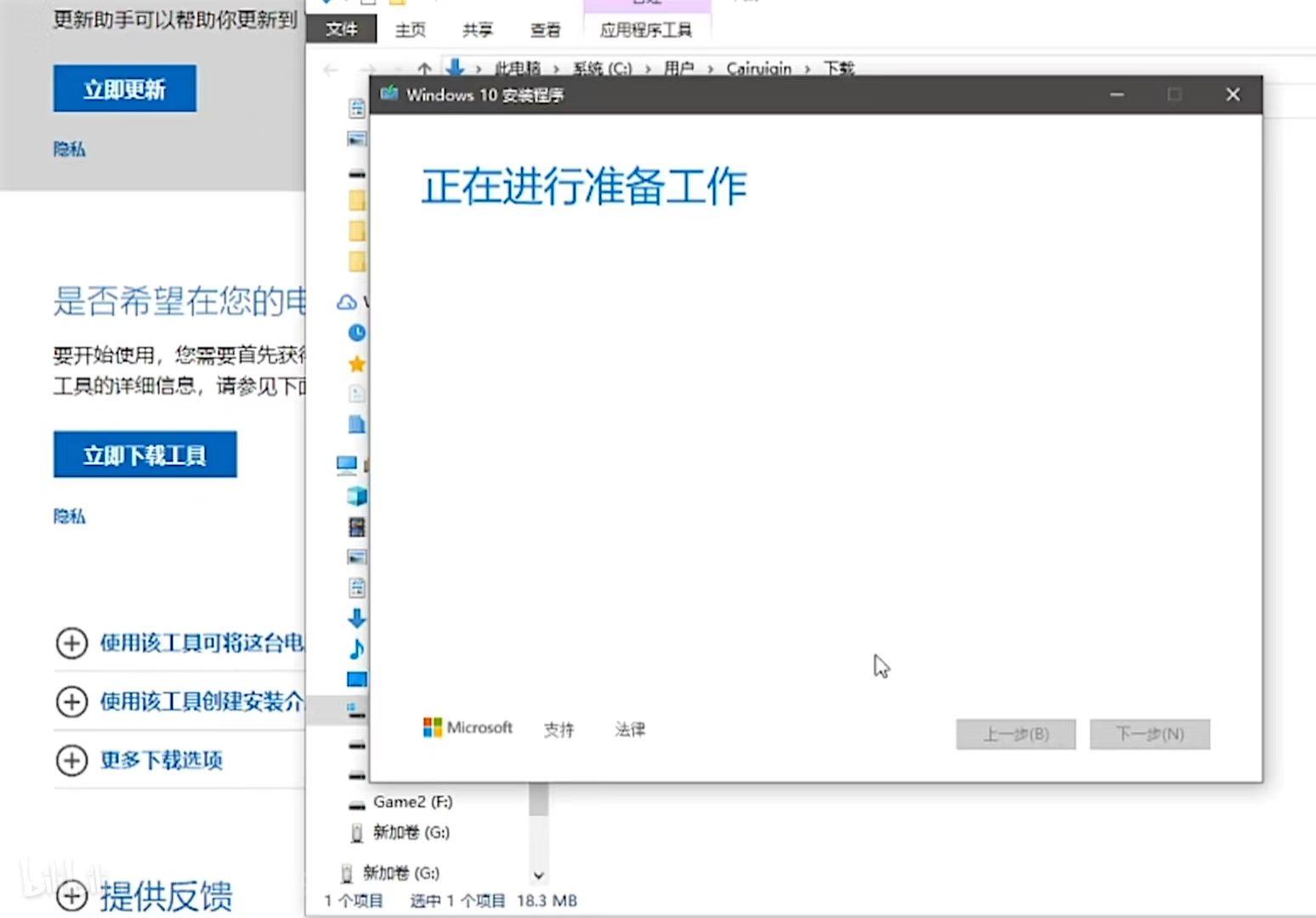The width and height of the screenshot is (1316, 918).
Task: Click the 立即下载工具 button on the web page
Action: click(145, 455)
